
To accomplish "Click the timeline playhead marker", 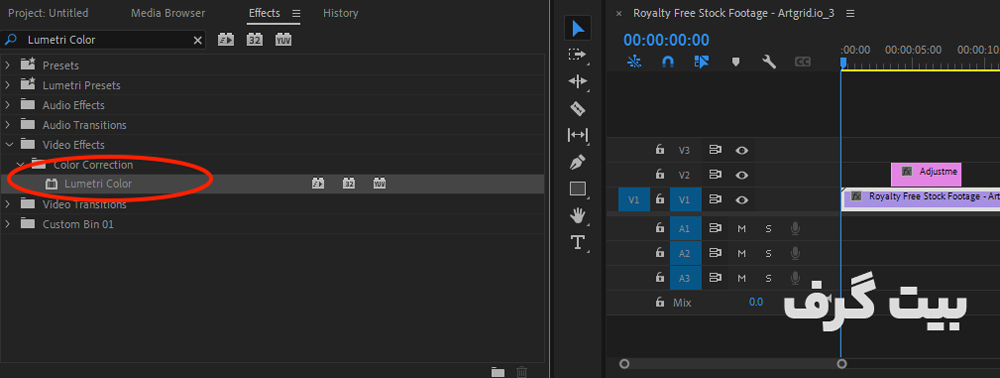I will 842,62.
